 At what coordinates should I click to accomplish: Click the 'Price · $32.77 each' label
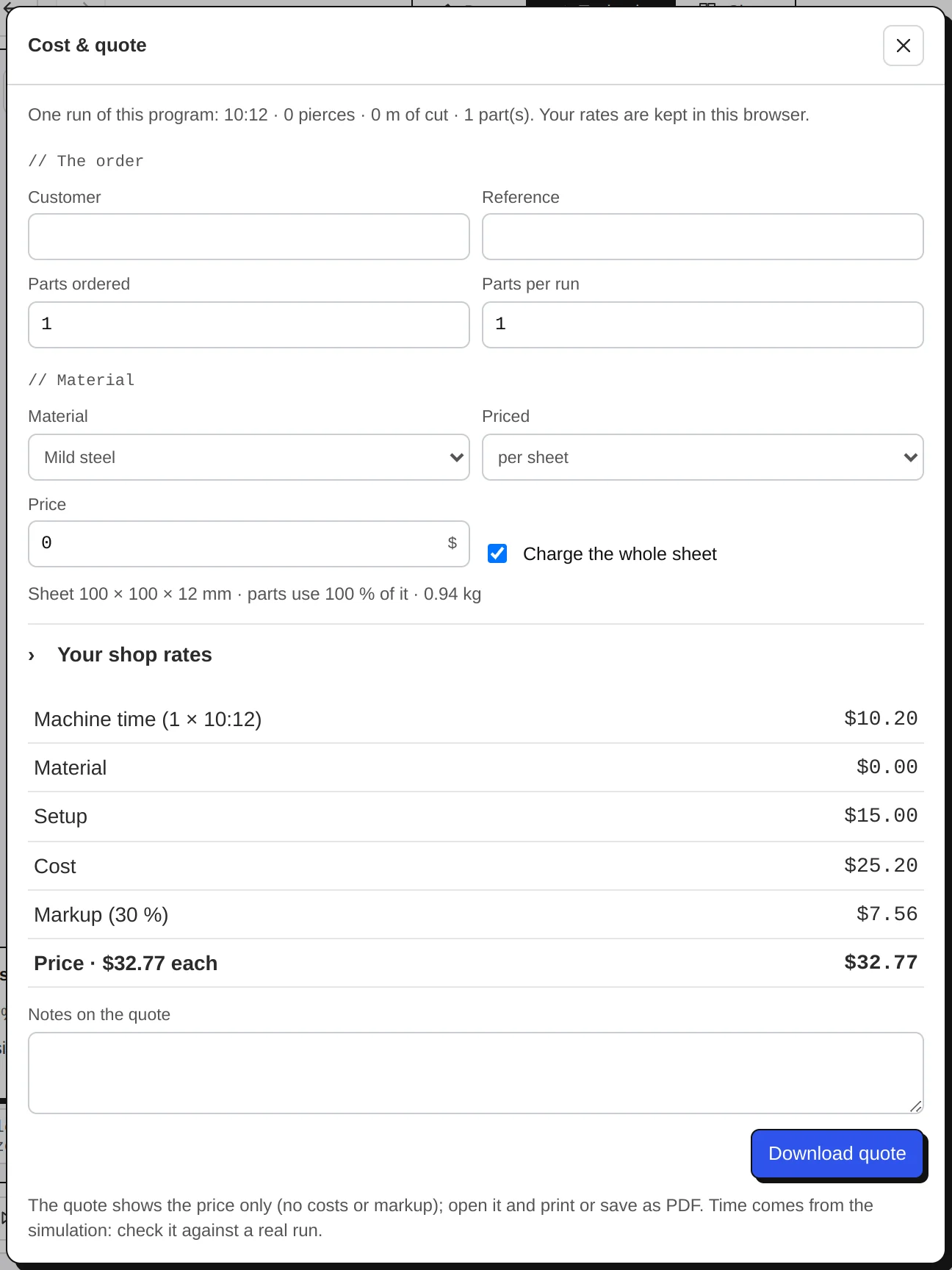(126, 964)
